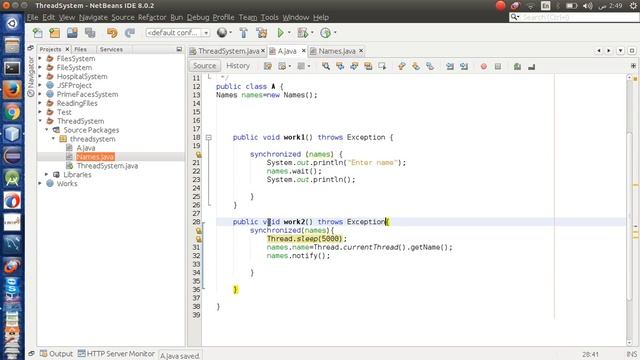Click the Source view button
Image resolution: width=640 pixels, height=360 pixels.
pyautogui.click(x=204, y=66)
